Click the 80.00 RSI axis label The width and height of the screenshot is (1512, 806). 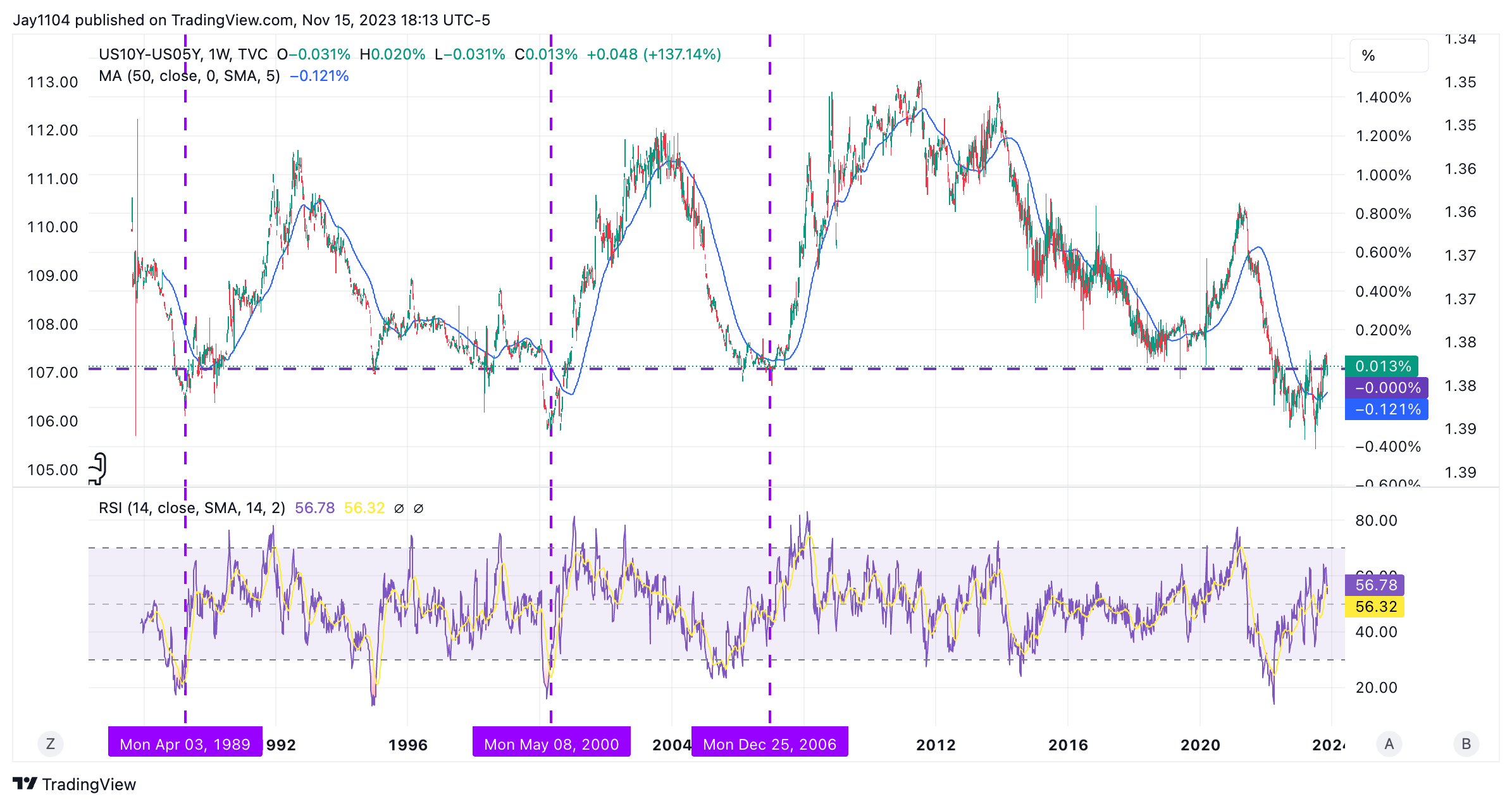pyautogui.click(x=1376, y=521)
